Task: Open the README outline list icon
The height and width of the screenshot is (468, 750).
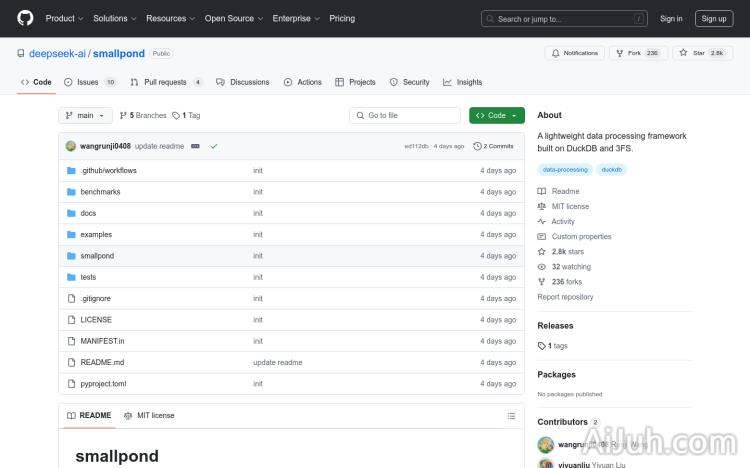Action: coord(511,415)
